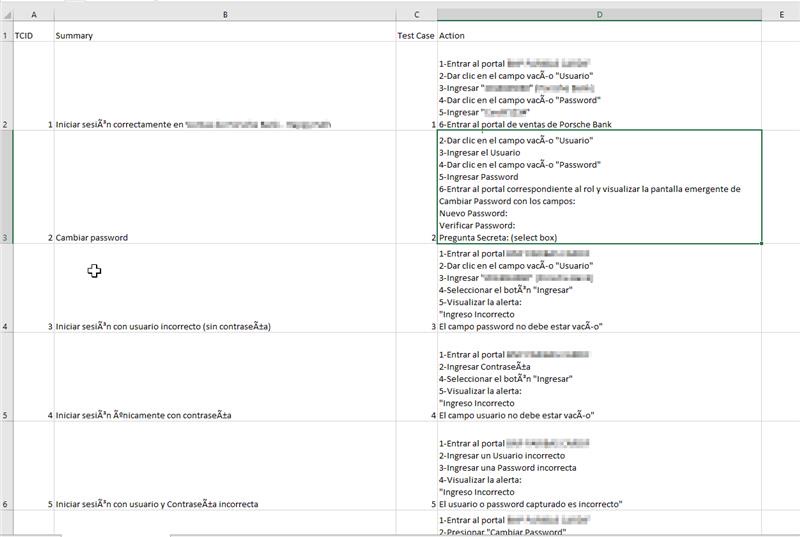Image resolution: width=800 pixels, height=537 pixels.
Task: Click the Select All corner triangle
Action: (7, 15)
